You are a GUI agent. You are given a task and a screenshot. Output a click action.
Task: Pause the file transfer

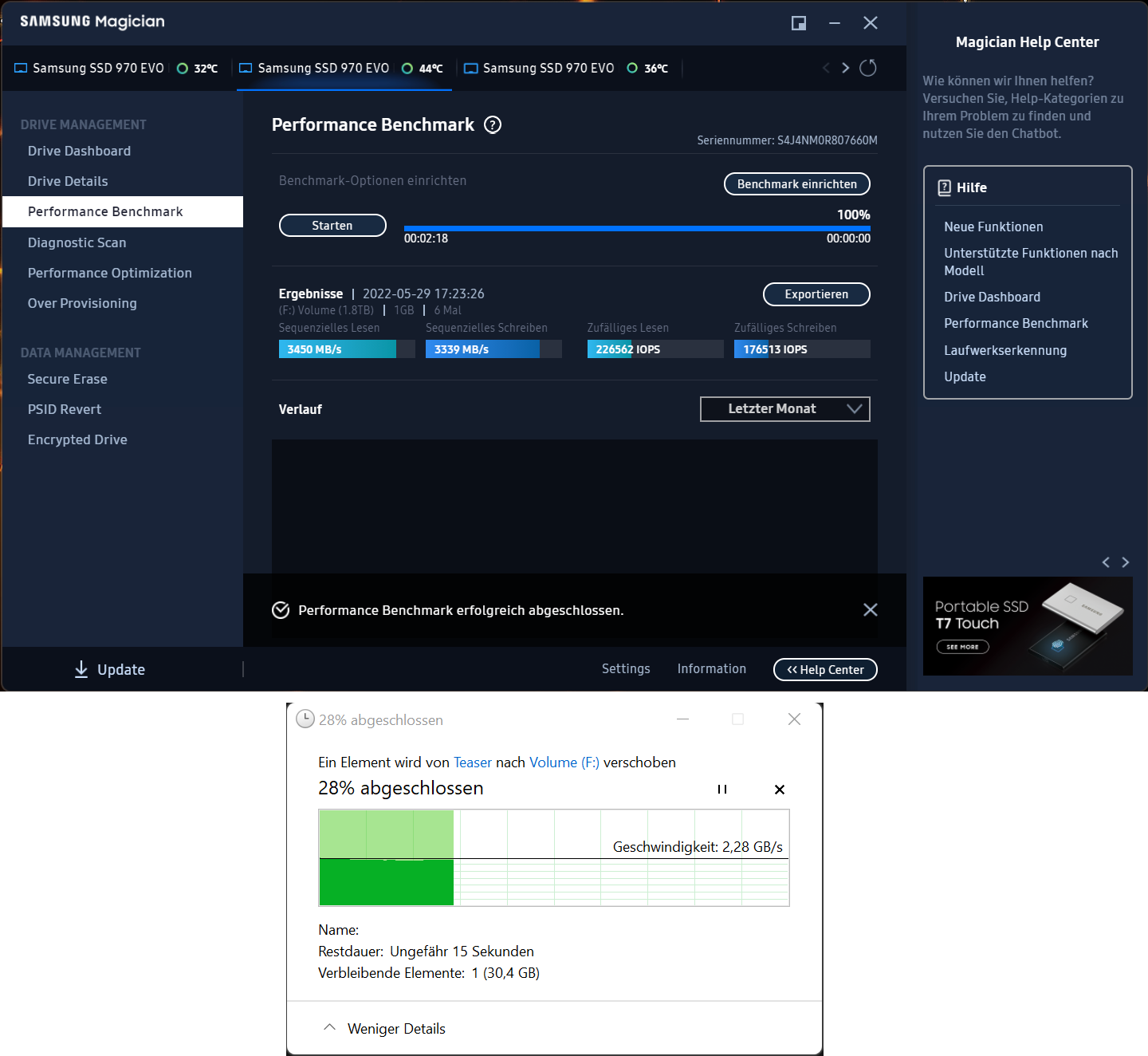(722, 789)
